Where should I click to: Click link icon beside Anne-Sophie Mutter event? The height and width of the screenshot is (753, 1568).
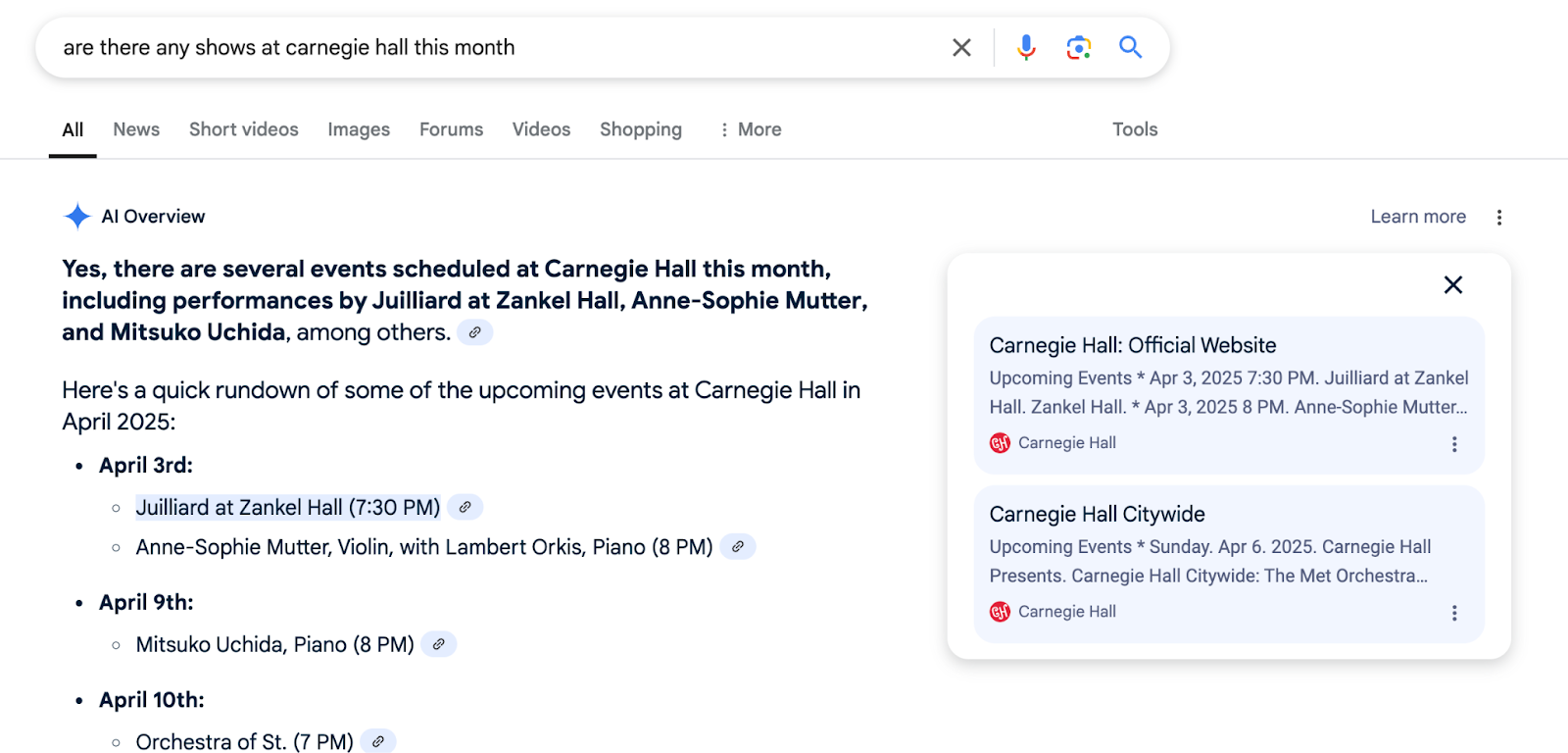(738, 546)
